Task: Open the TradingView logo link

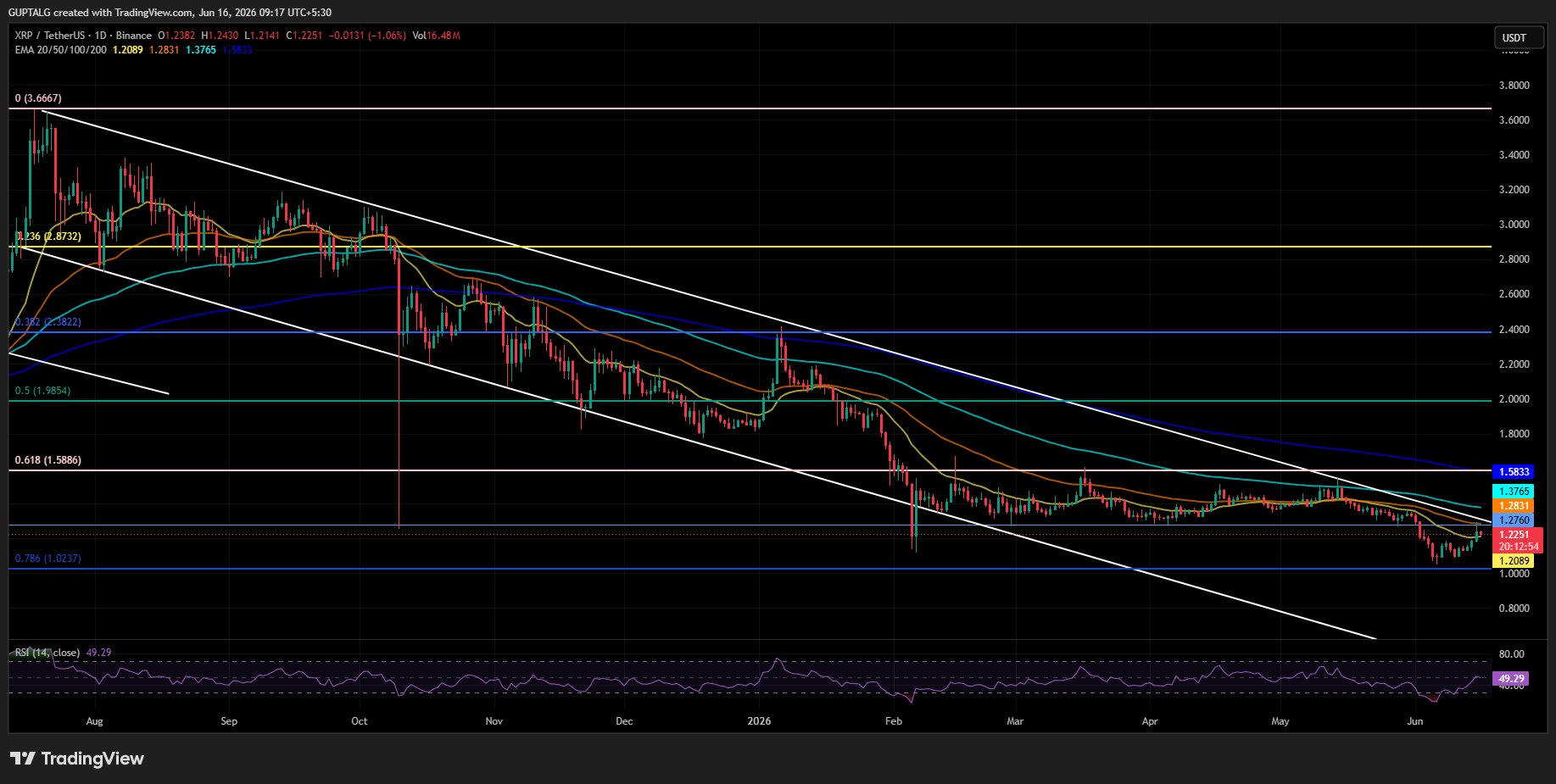Action: pos(77,759)
